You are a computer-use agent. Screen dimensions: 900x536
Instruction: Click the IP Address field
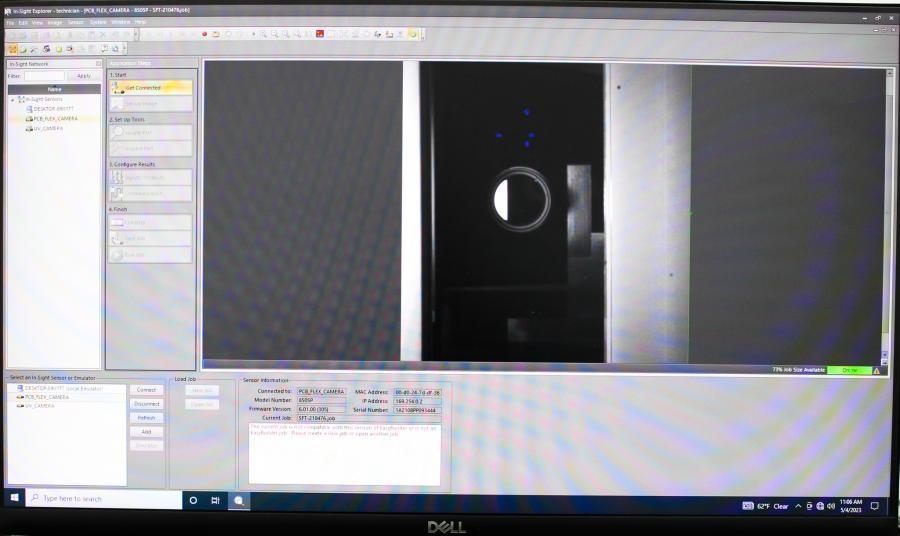pos(417,401)
